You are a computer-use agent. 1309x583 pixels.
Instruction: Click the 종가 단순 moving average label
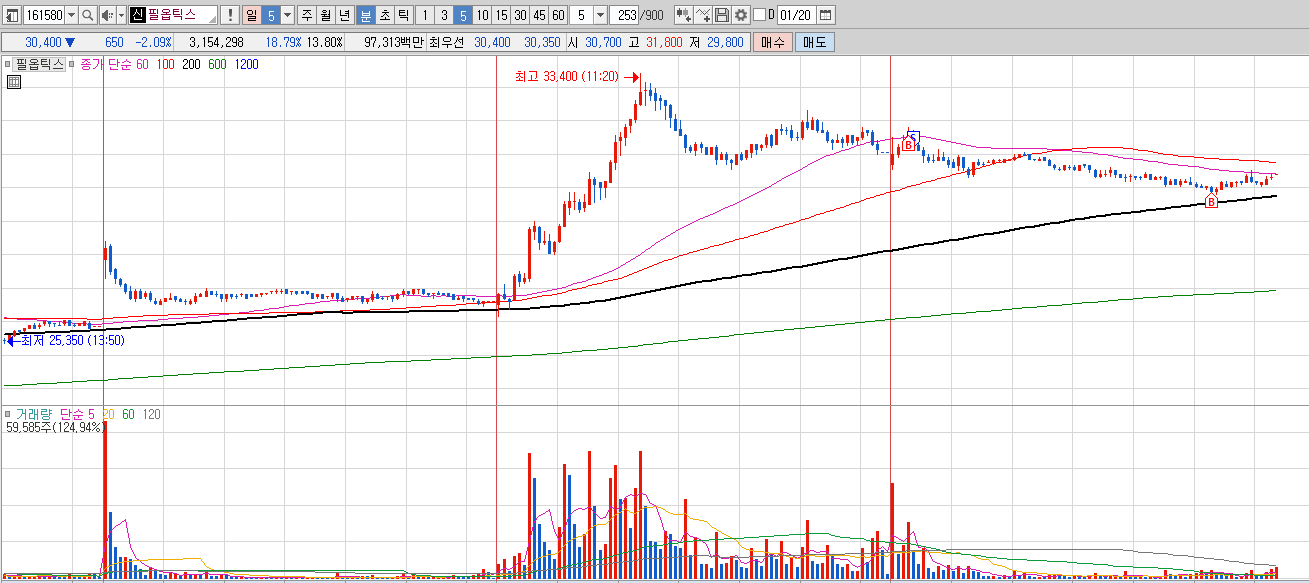(105, 64)
